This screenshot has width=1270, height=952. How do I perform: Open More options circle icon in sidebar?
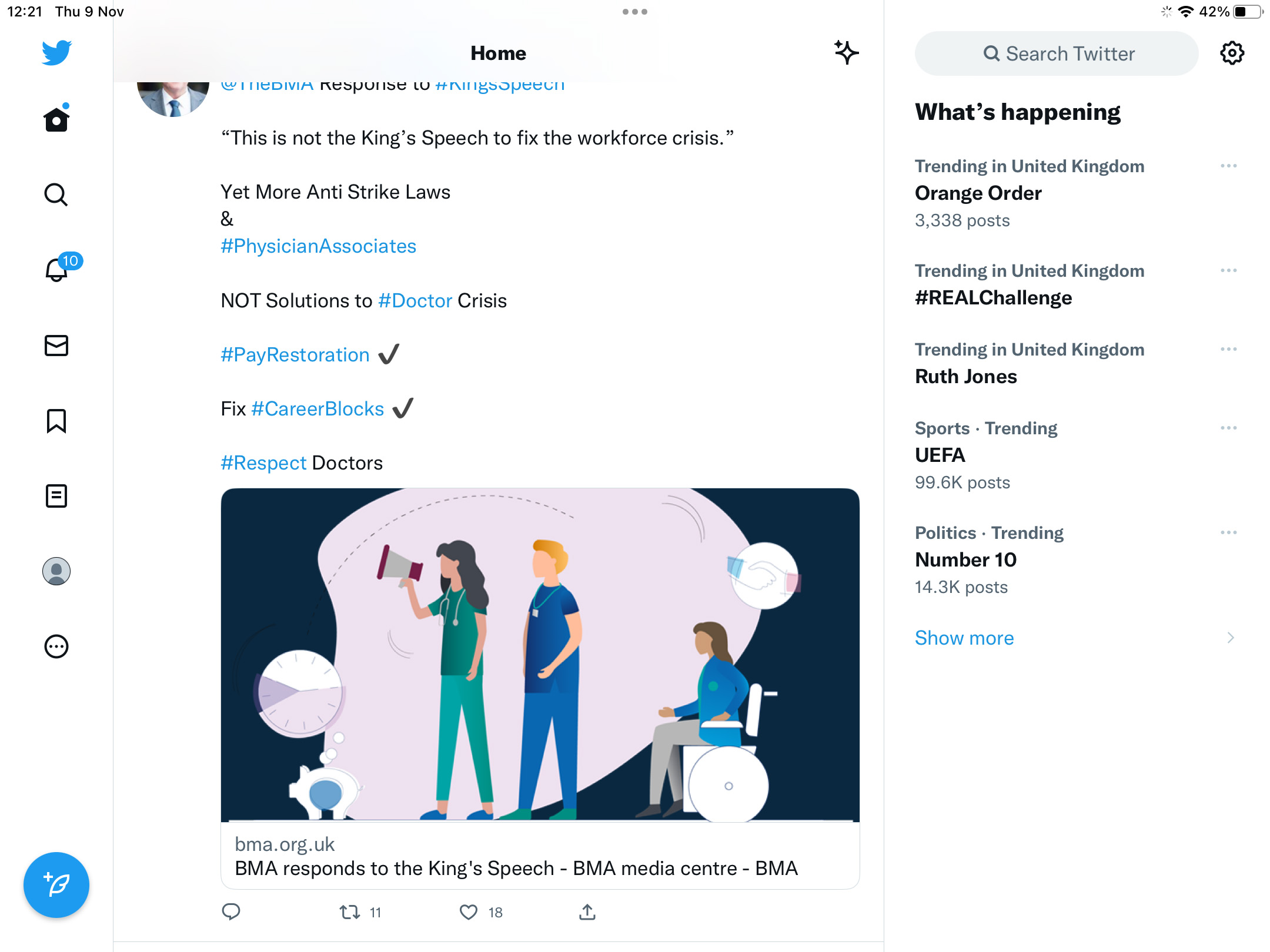56,646
